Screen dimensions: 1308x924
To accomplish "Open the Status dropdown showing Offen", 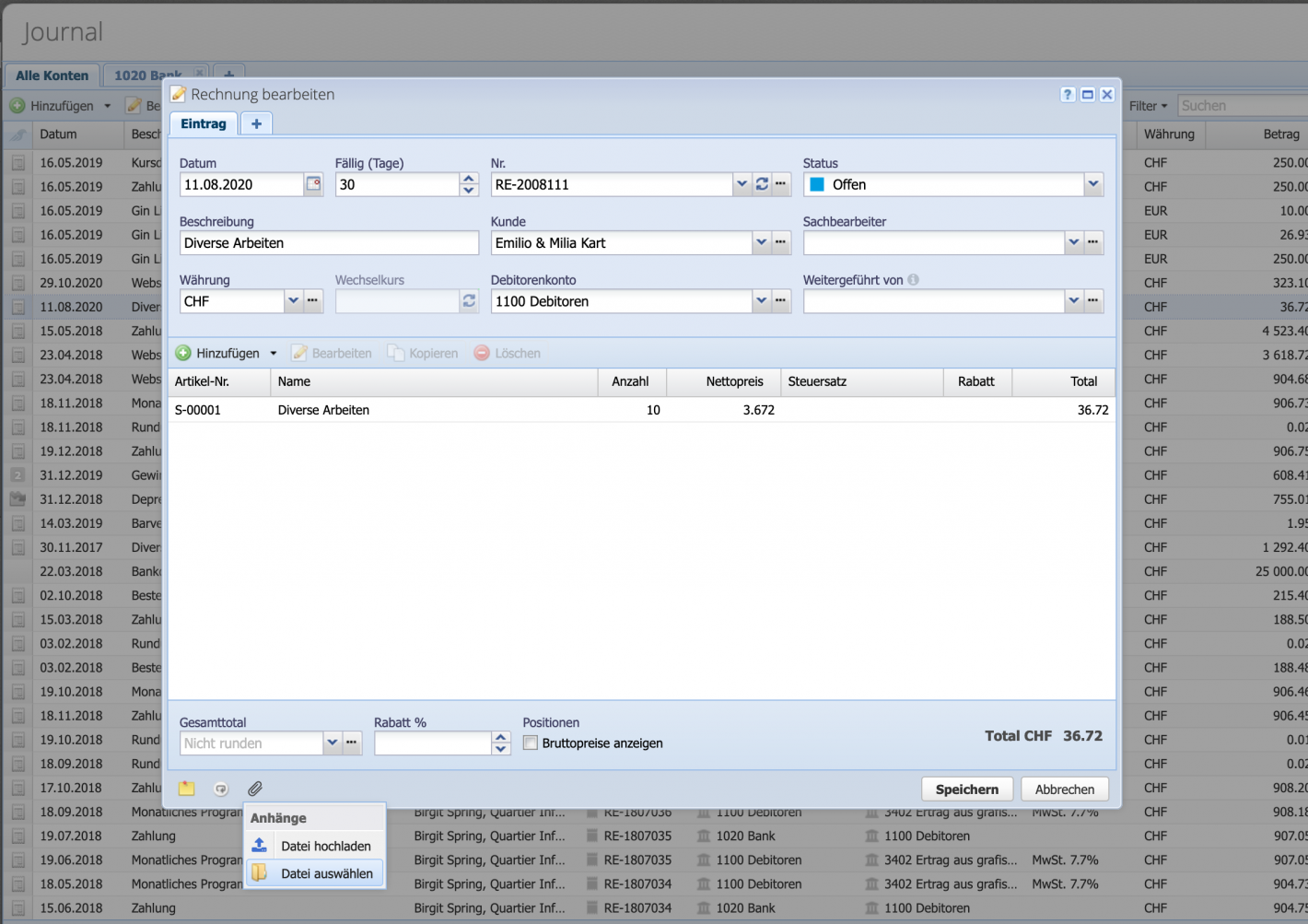I will [1093, 184].
